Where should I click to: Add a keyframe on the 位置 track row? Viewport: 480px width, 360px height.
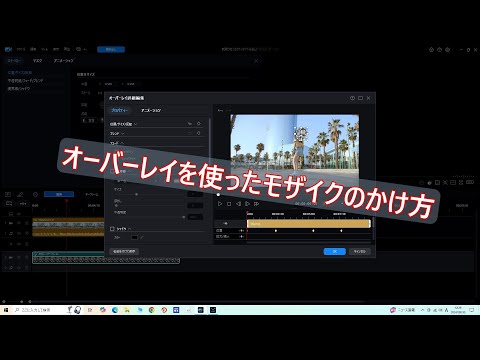[x=241, y=230]
